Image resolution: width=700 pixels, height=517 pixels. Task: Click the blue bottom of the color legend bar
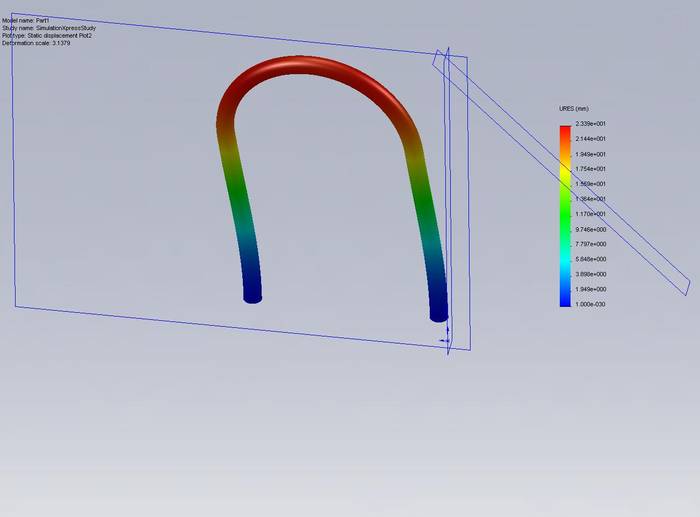coord(565,299)
